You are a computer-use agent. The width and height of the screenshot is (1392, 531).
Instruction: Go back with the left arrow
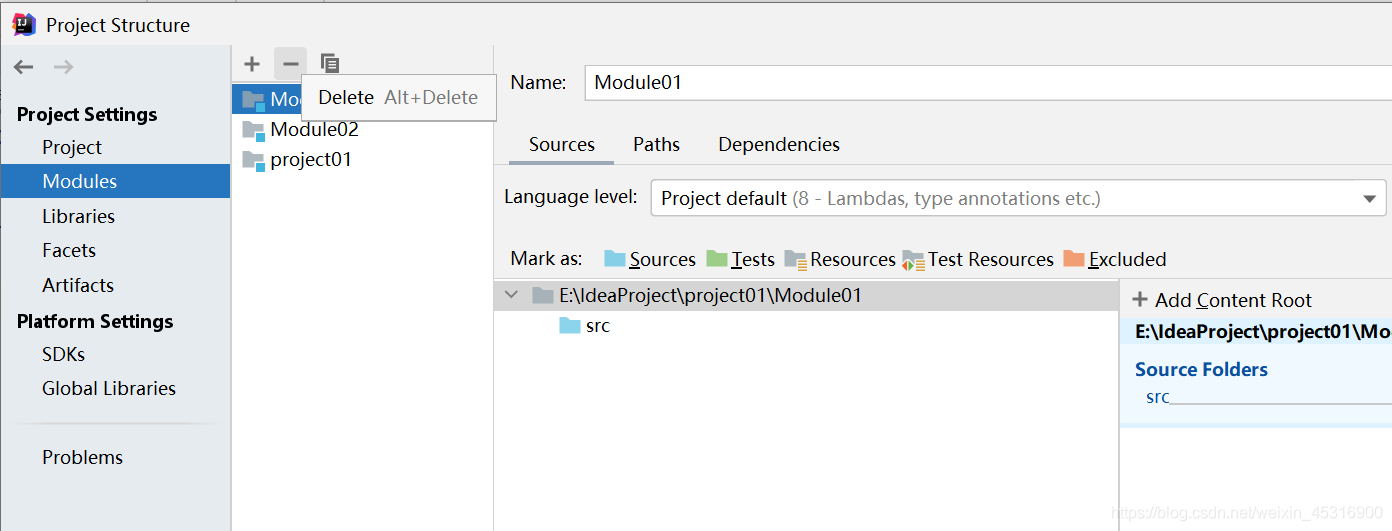click(24, 67)
